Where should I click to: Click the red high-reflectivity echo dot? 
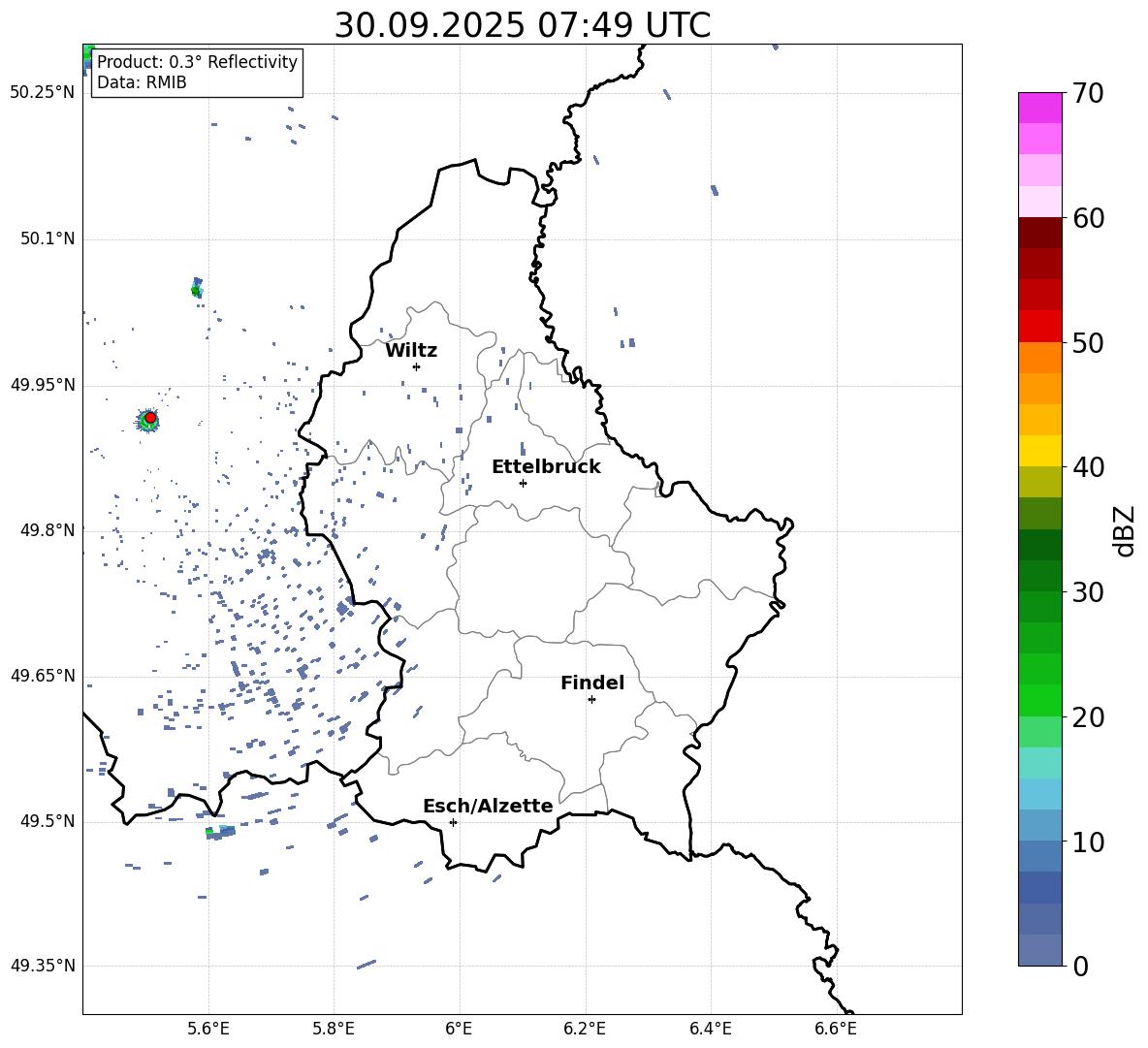[150, 418]
